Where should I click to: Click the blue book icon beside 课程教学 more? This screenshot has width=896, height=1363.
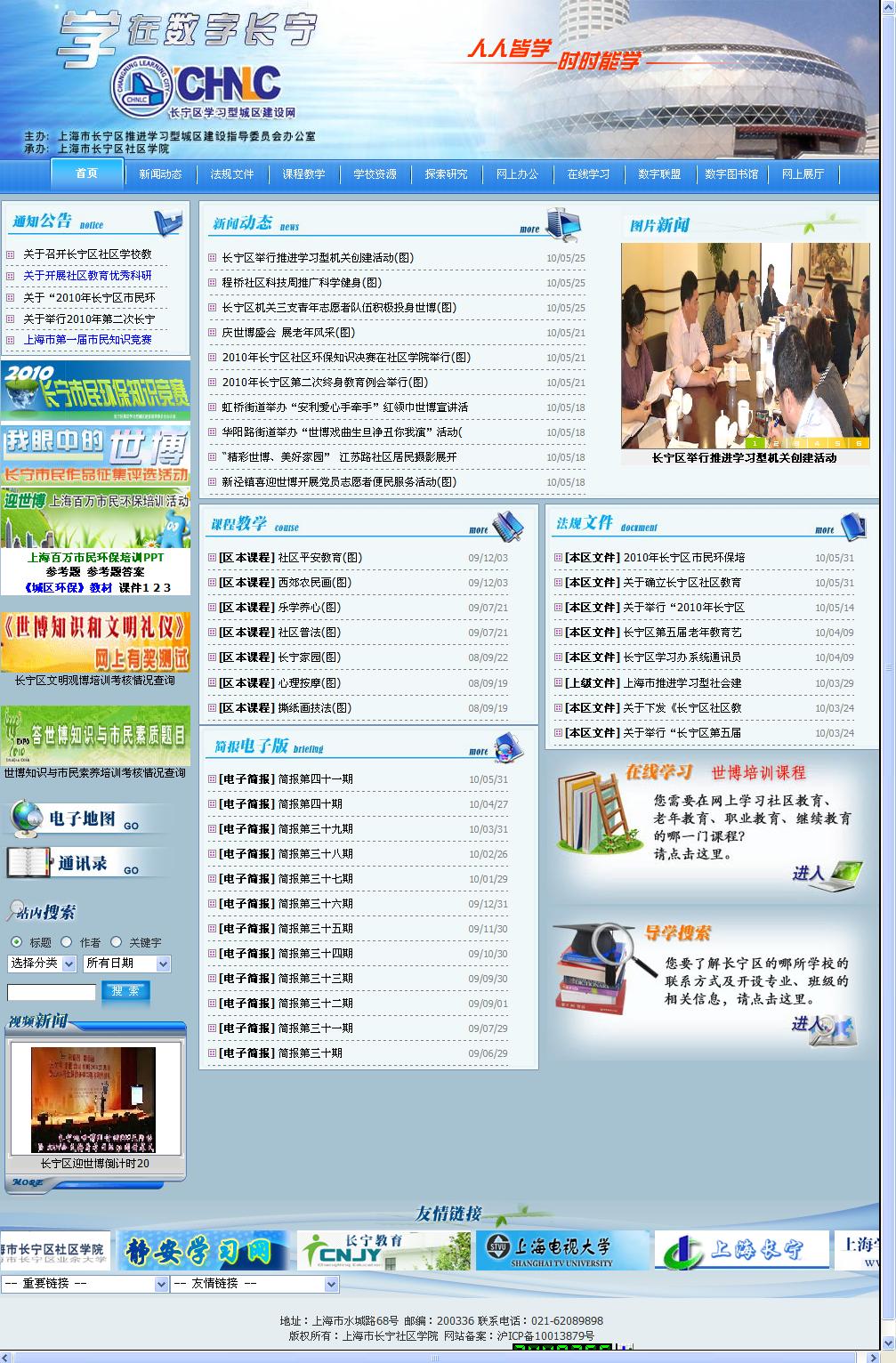click(x=508, y=526)
